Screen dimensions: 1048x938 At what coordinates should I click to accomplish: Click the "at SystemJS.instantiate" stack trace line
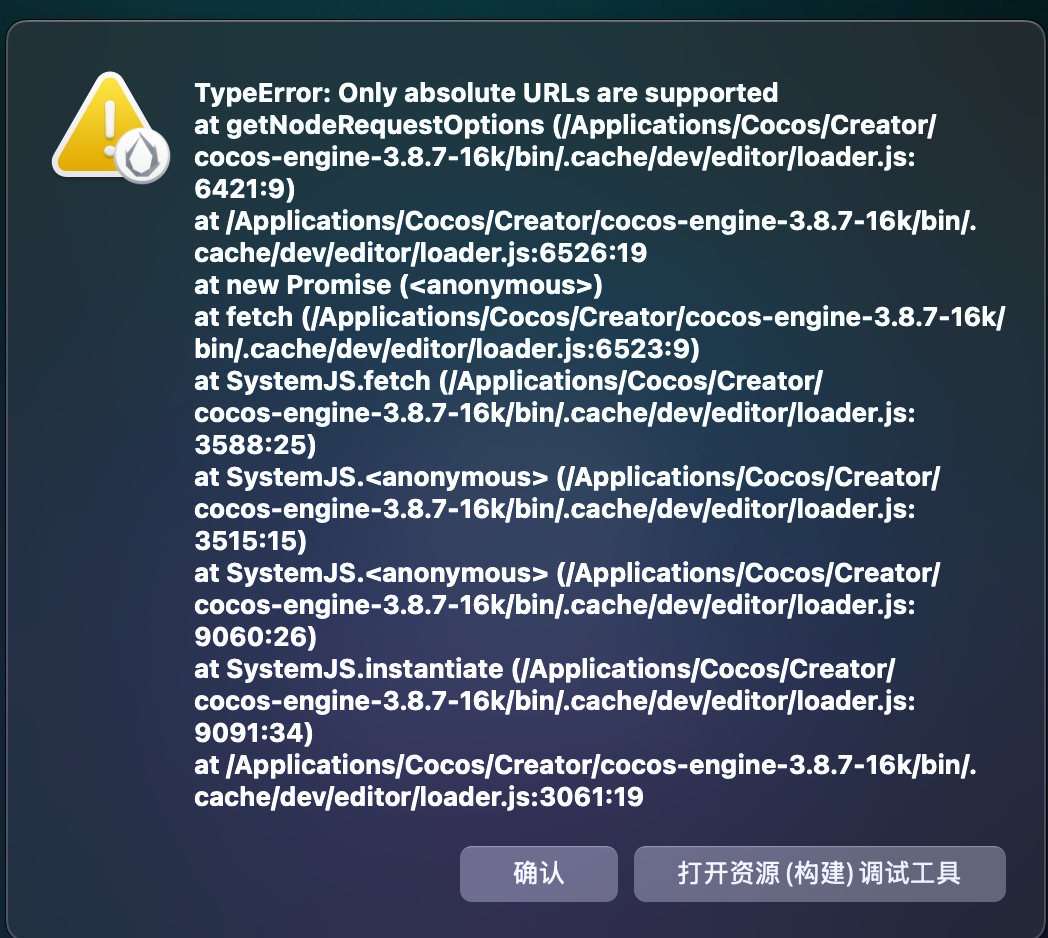(545, 670)
